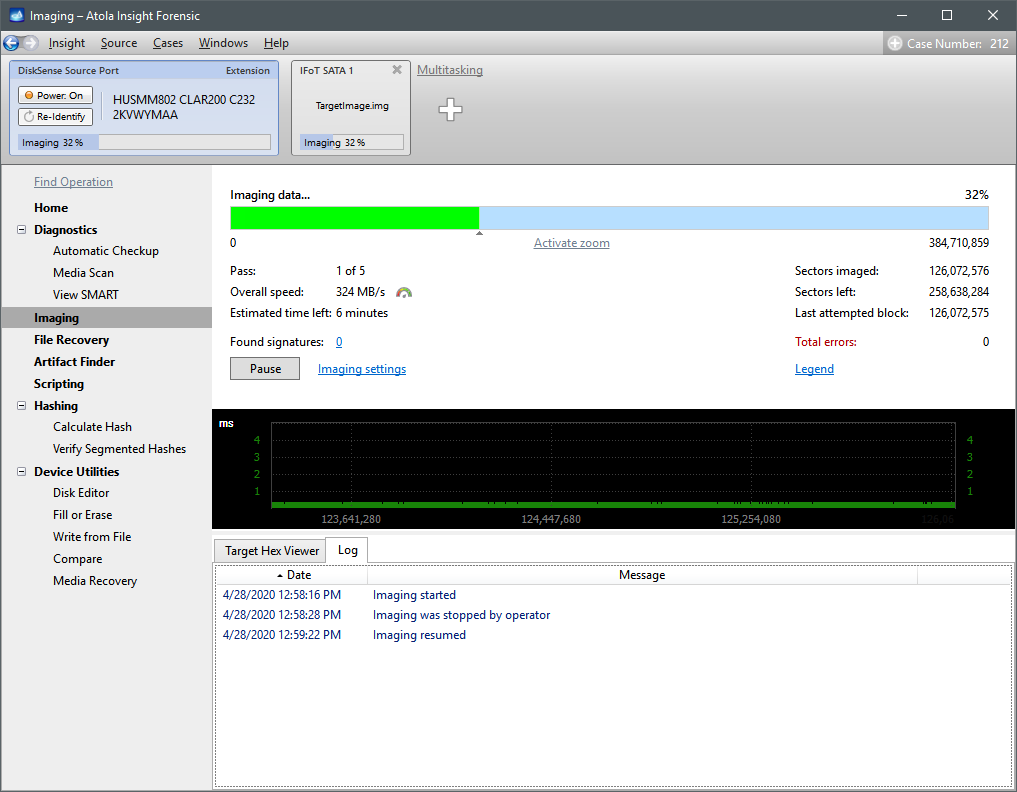Select 'Imaging was stopped by operator' log entry
This screenshot has height=792, width=1017.
tap(461, 615)
